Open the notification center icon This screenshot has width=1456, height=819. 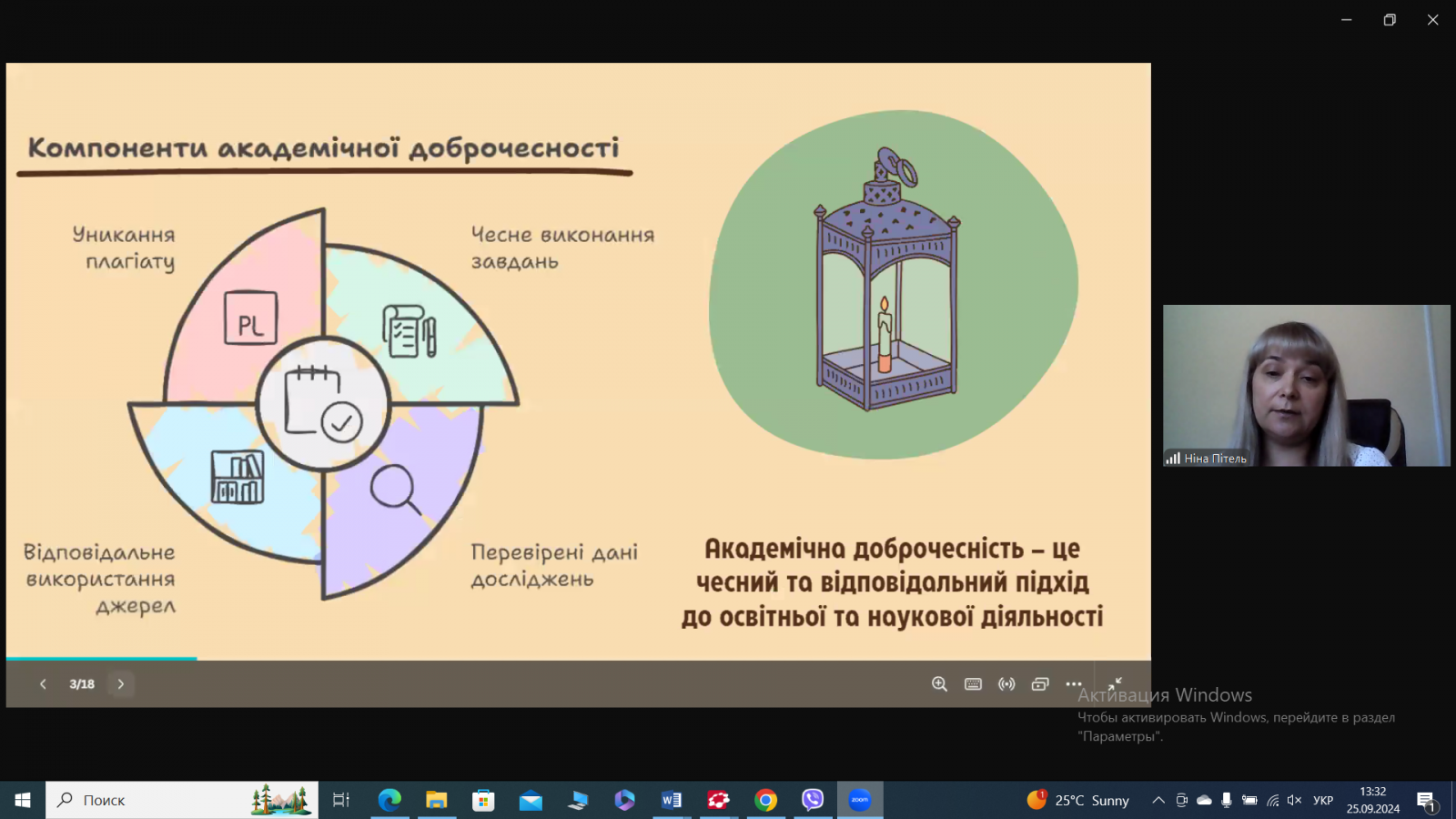tap(1426, 801)
